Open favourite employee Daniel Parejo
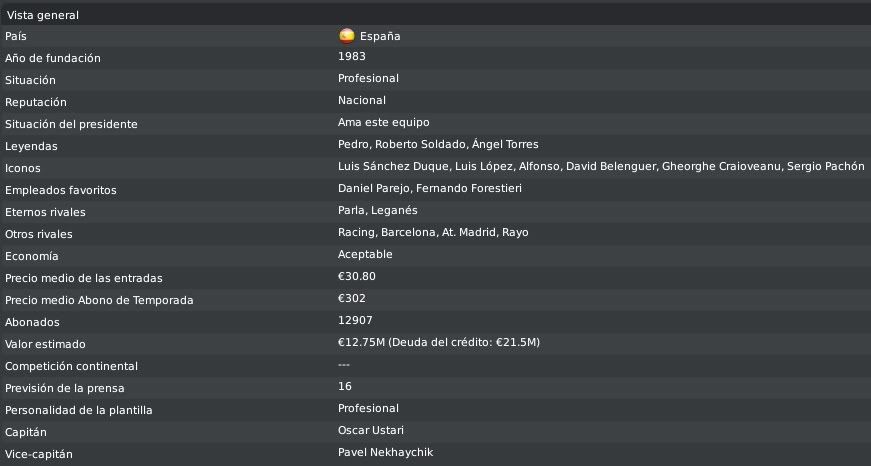The width and height of the screenshot is (871, 466). click(374, 188)
